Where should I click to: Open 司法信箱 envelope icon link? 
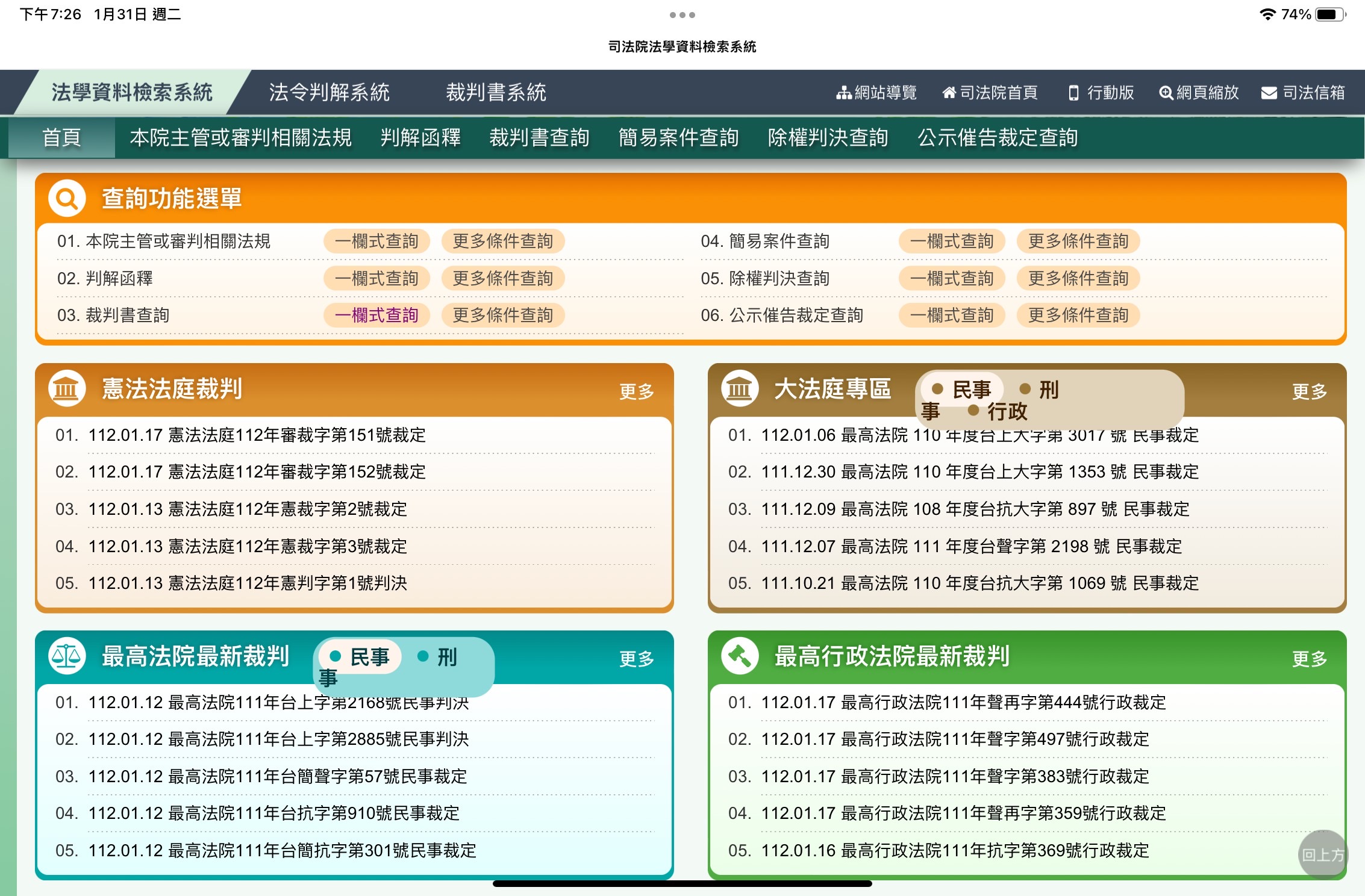[x=1303, y=93]
